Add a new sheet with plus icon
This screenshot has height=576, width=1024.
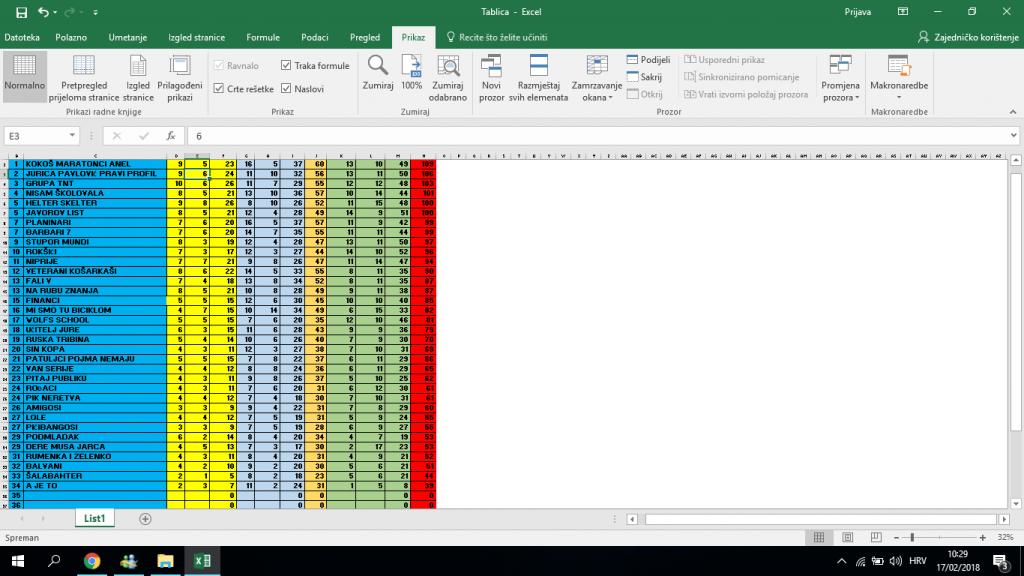[145, 518]
